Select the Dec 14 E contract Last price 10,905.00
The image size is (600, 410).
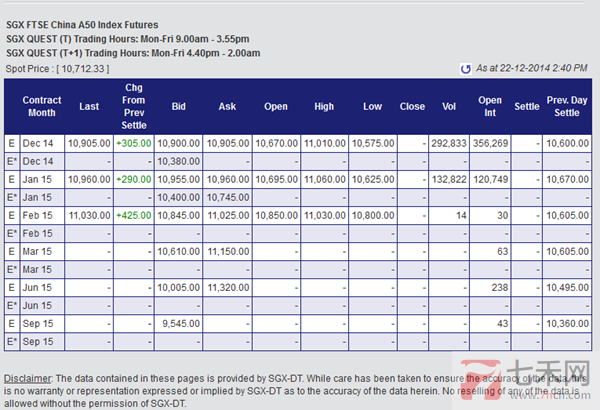(x=89, y=144)
